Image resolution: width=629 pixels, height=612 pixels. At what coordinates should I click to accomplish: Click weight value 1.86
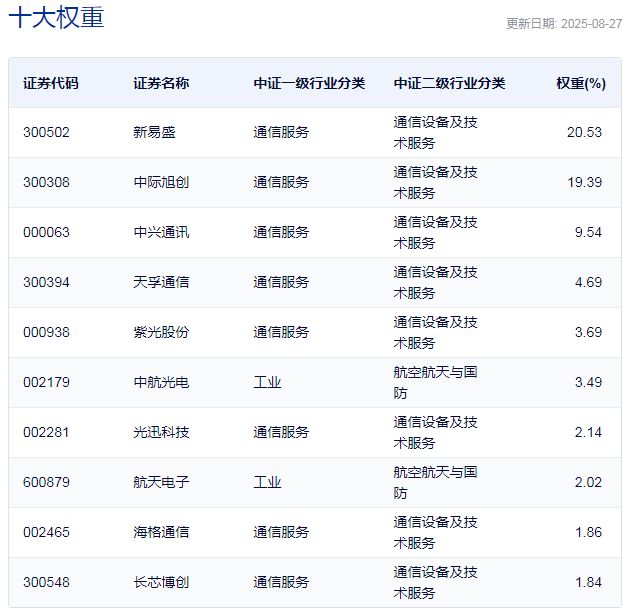pyautogui.click(x=588, y=532)
